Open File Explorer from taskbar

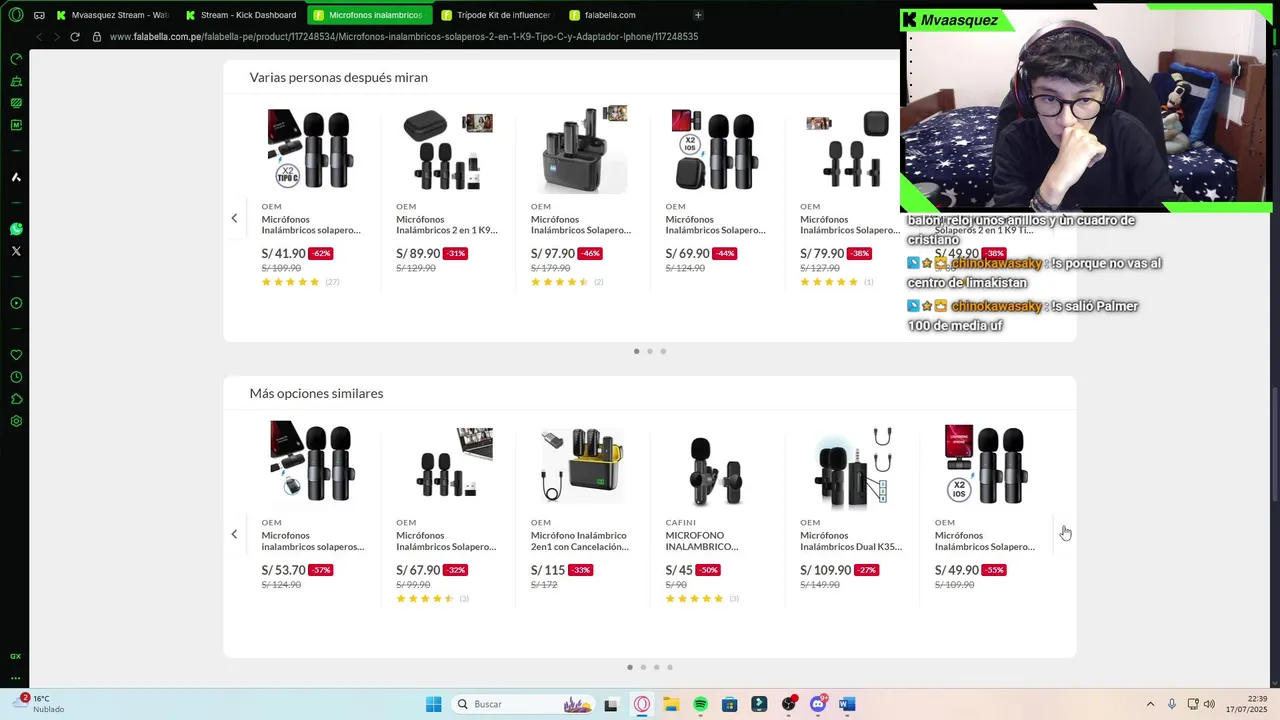(670, 704)
